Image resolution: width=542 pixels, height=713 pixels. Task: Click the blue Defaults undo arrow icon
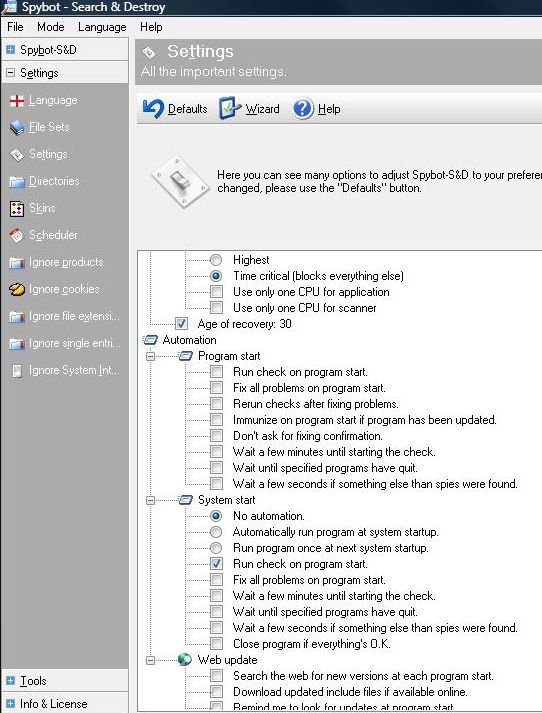pos(153,109)
